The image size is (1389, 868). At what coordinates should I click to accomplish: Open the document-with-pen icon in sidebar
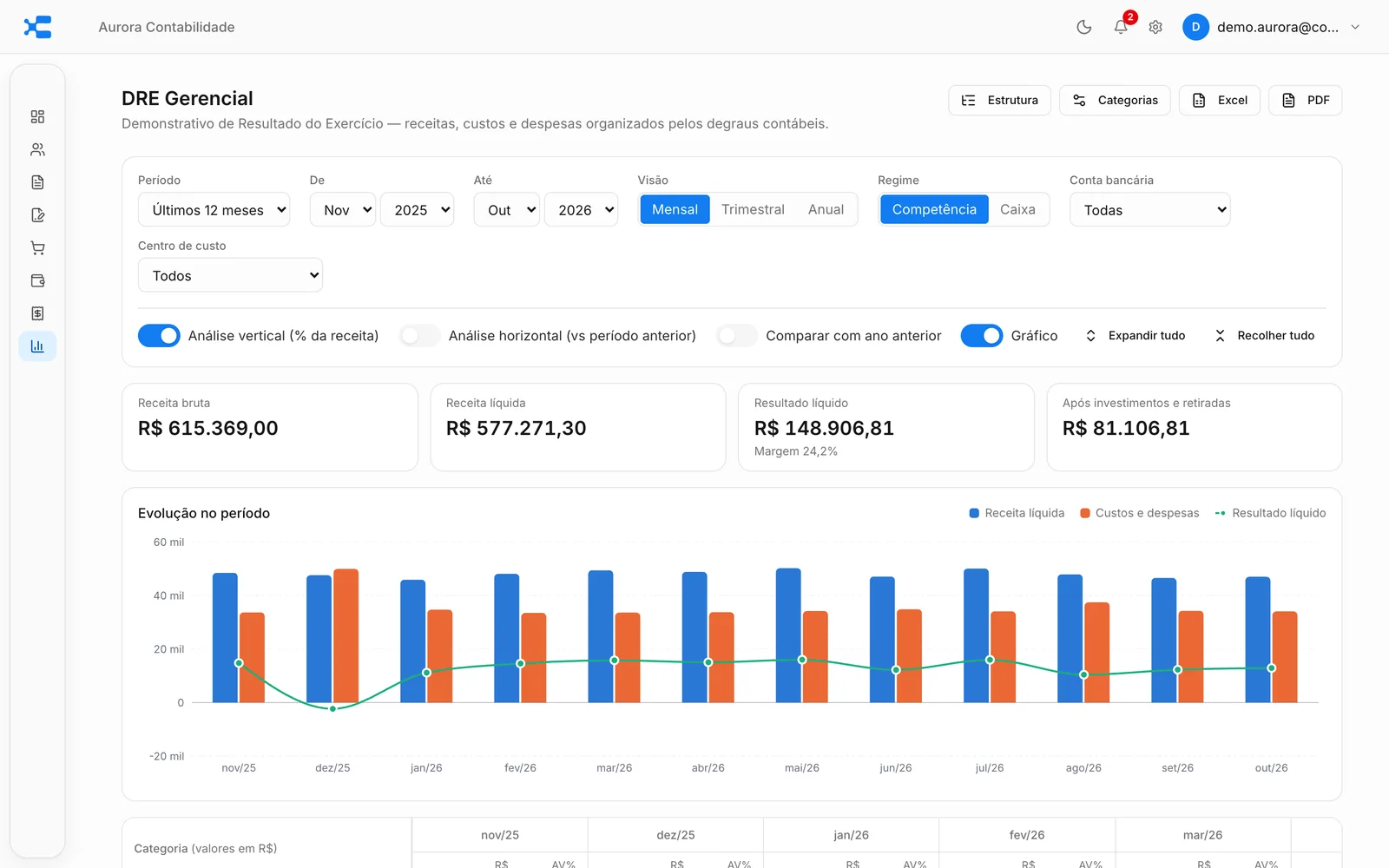[x=37, y=215]
